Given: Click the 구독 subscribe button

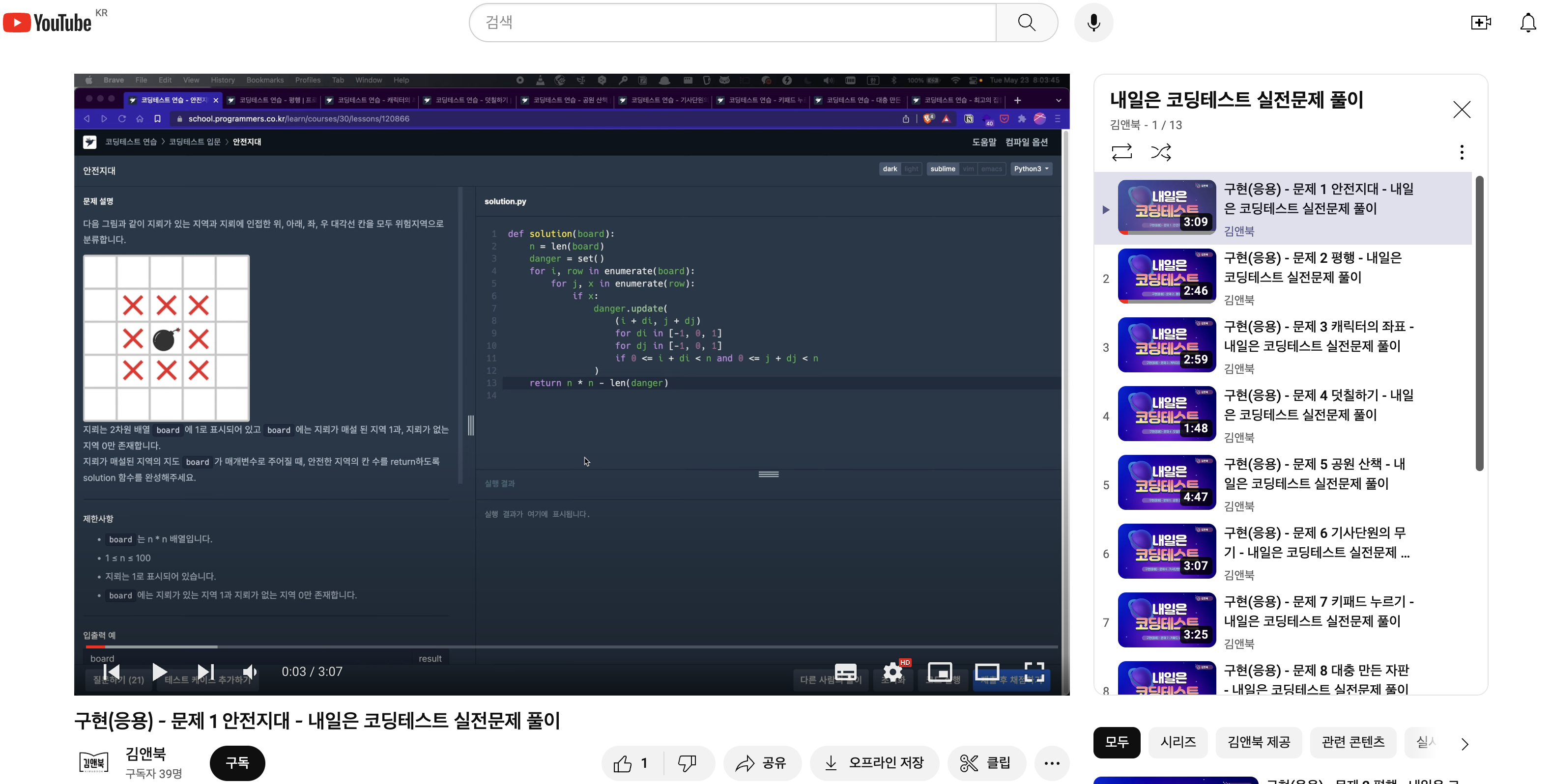Looking at the screenshot, I should (237, 763).
